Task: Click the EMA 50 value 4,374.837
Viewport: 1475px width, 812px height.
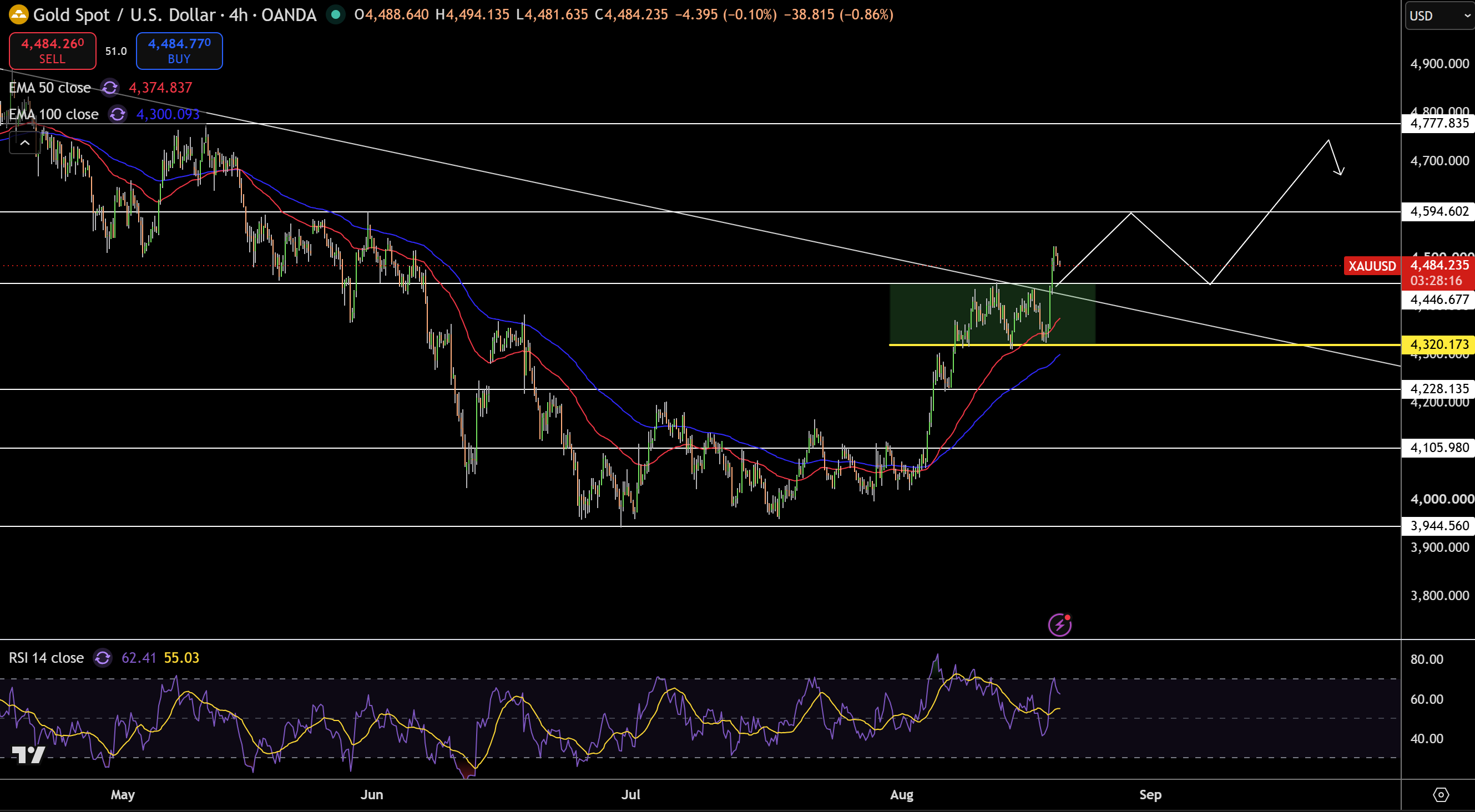Action: (160, 88)
